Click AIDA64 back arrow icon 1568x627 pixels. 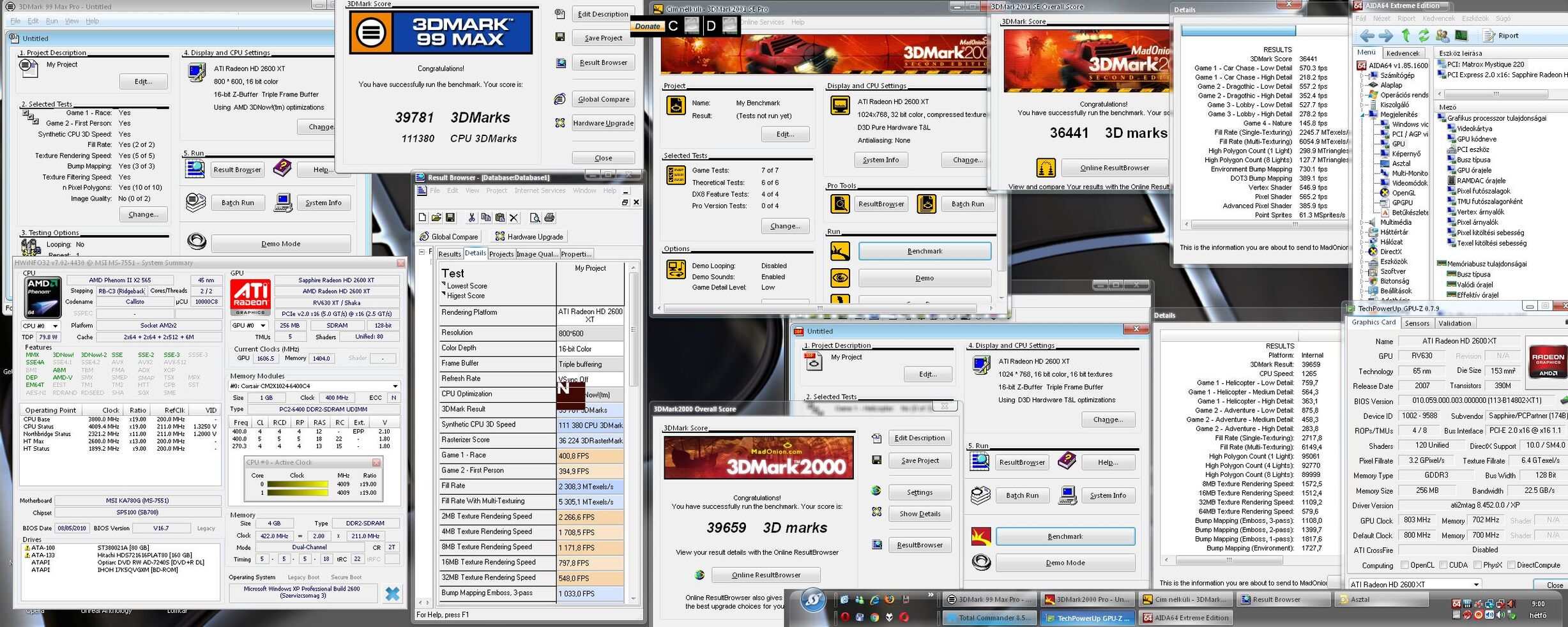pos(1367,36)
